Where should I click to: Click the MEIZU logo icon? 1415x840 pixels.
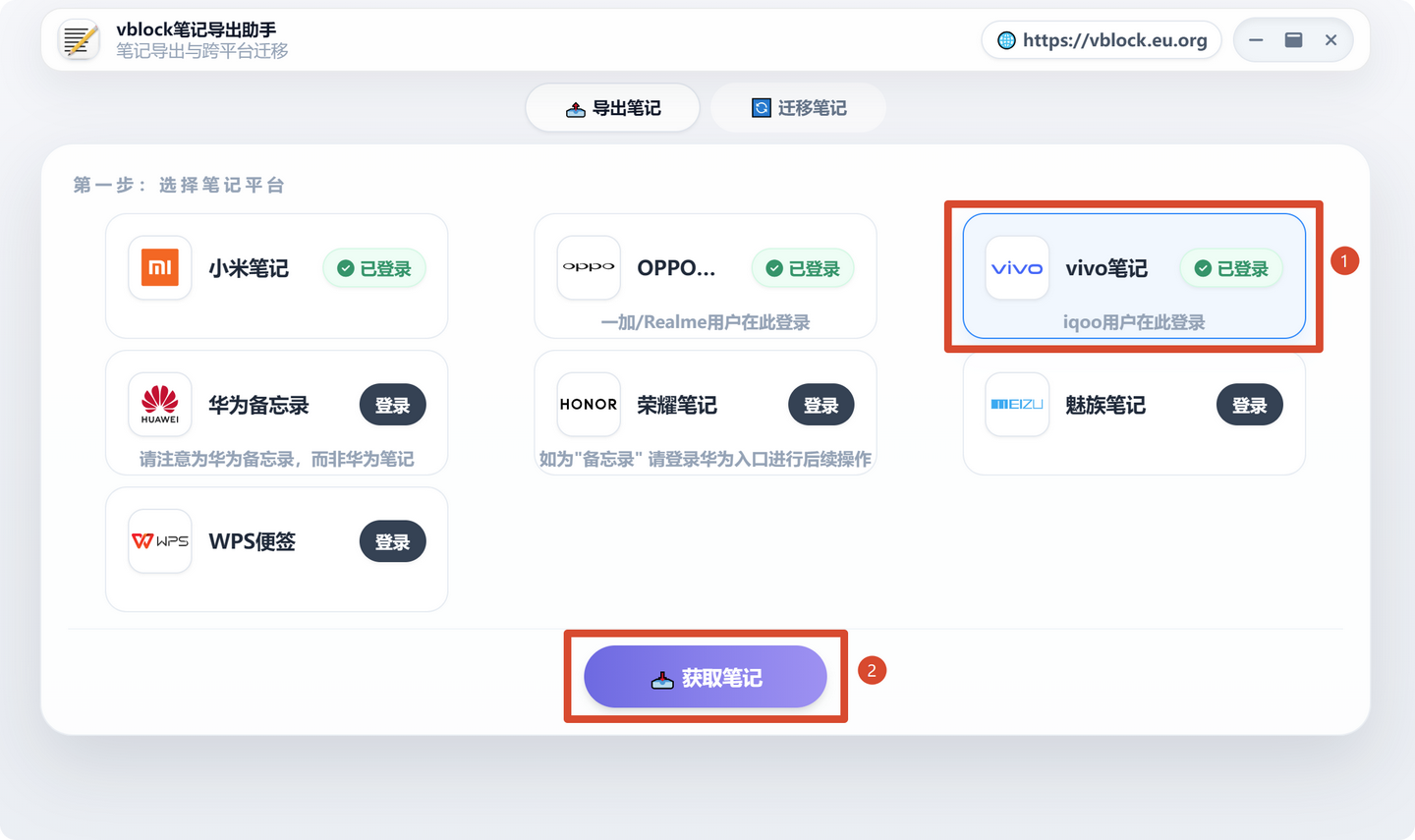pyautogui.click(x=1017, y=404)
